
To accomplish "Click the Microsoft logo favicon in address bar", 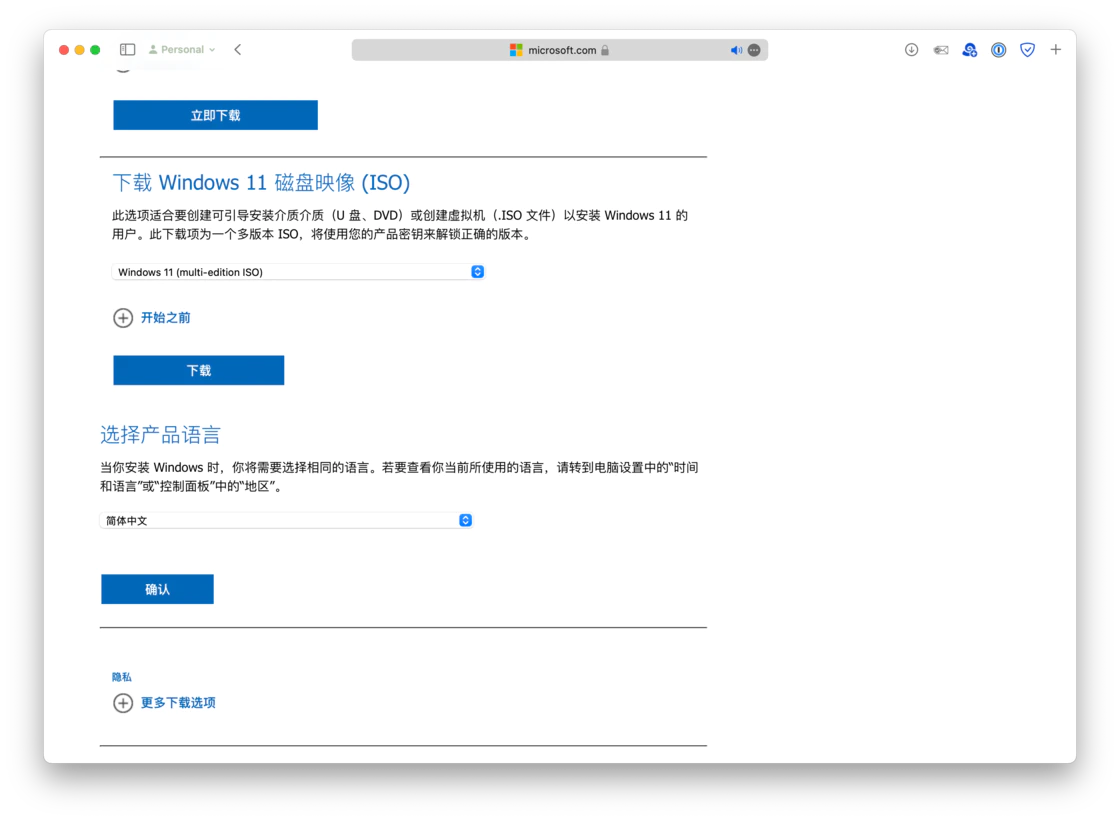I will pos(516,50).
